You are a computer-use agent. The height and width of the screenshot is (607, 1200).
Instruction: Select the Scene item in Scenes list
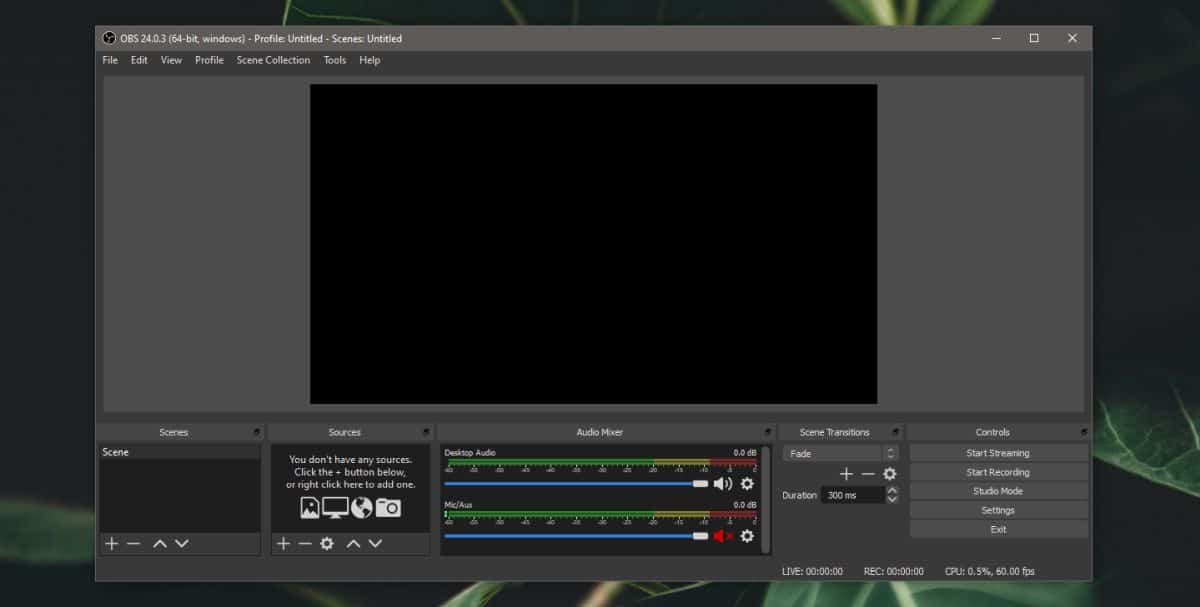pyautogui.click(x=179, y=452)
